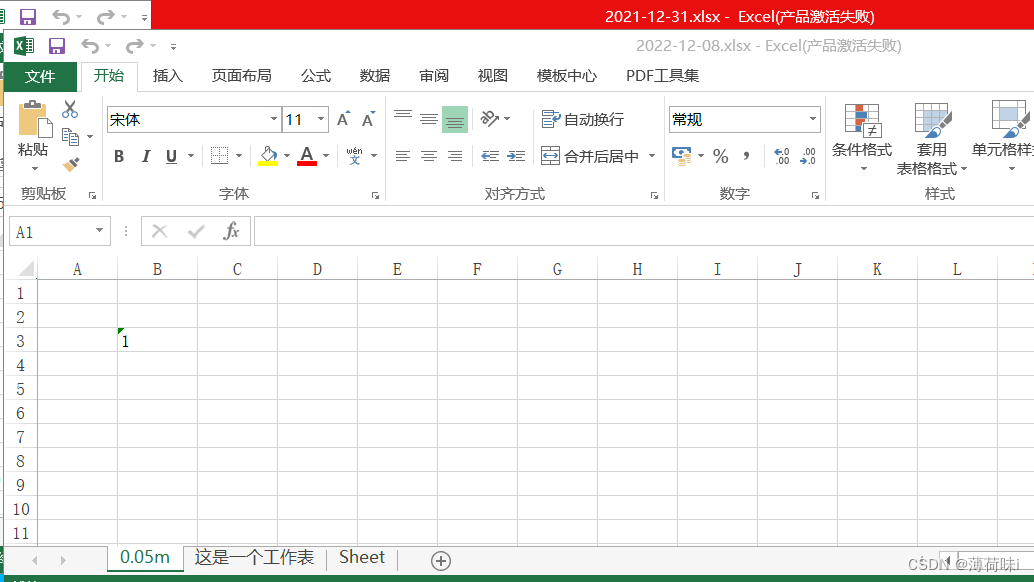This screenshot has height=582, width=1034.
Task: Undo in the 2021-12-31.xlsx background window
Action: coord(61,16)
